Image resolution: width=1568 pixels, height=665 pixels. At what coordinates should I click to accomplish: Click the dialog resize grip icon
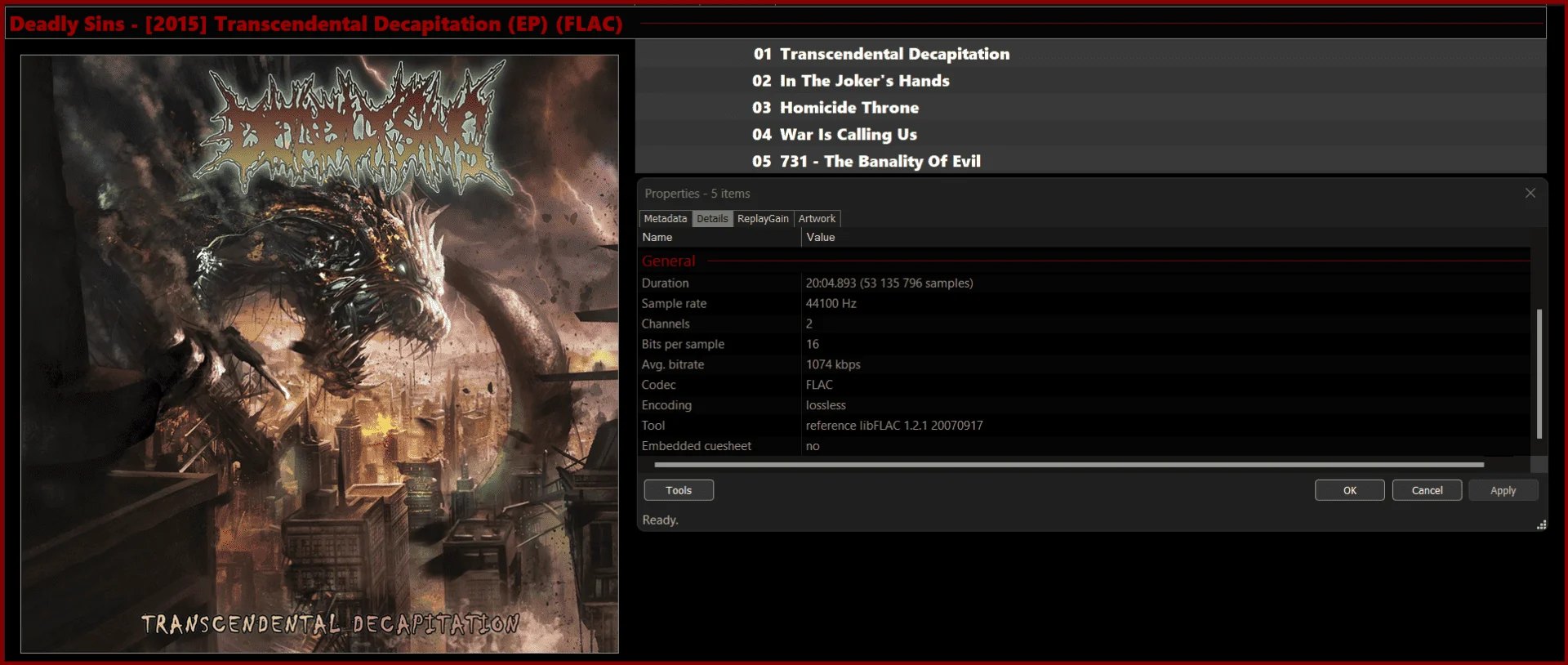[1541, 525]
